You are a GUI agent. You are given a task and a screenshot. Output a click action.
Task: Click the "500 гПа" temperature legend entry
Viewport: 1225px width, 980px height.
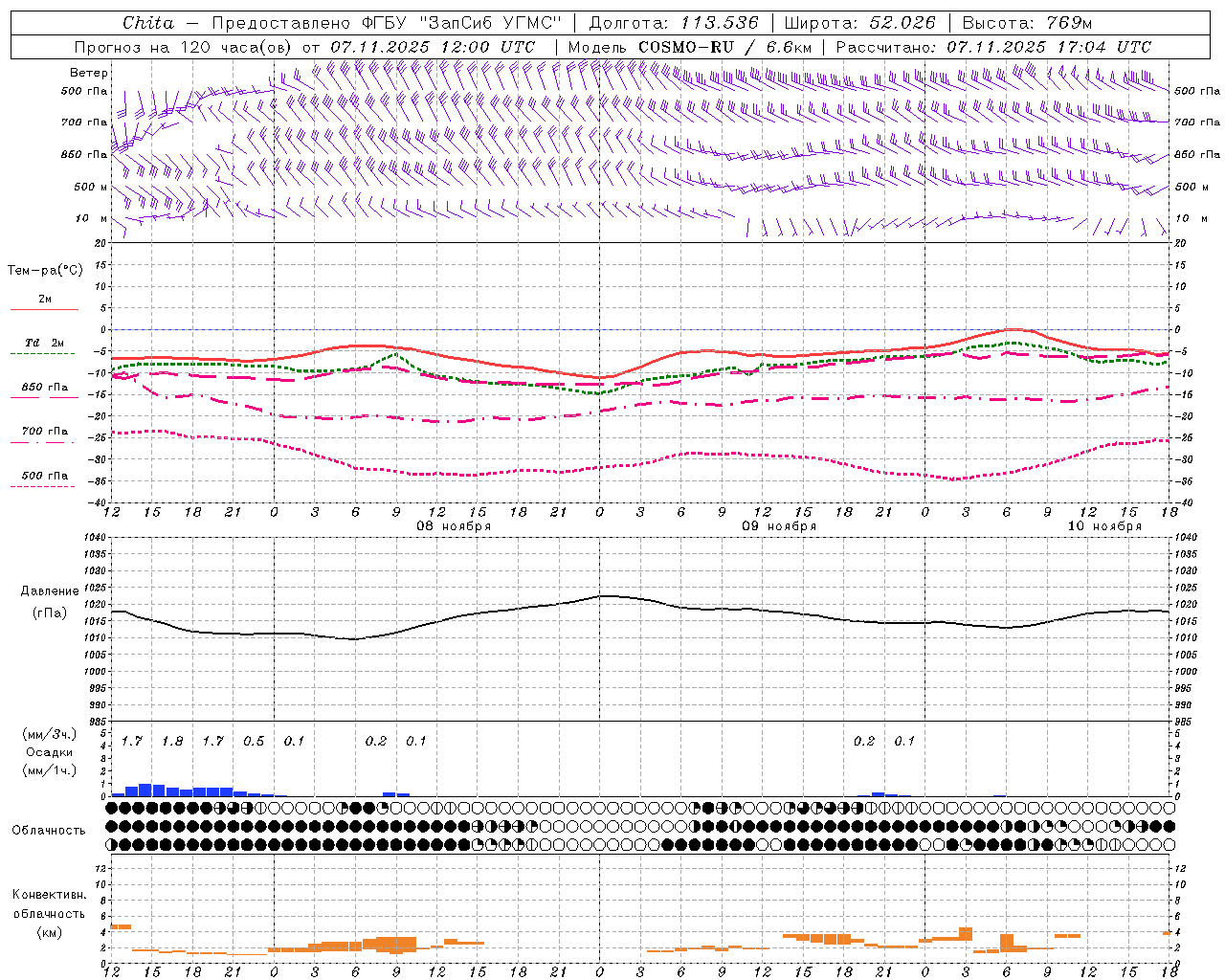[45, 476]
